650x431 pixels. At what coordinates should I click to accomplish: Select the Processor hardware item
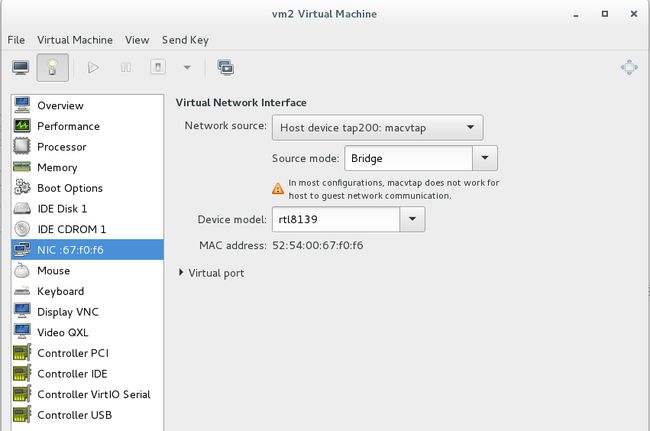tap(87, 147)
